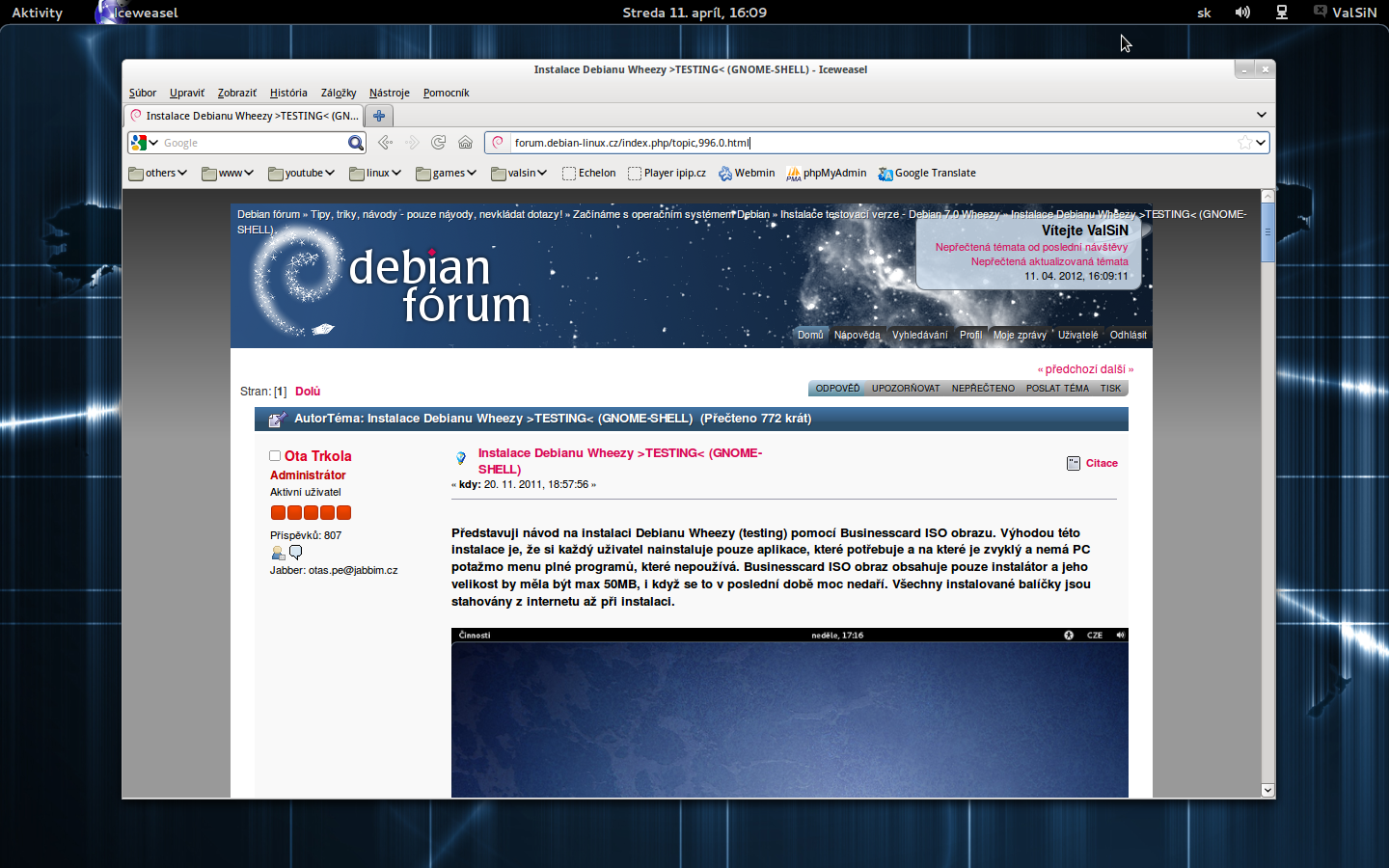1389x868 pixels.
Task: Open the search engine selector dropdown
Action: pyautogui.click(x=145, y=143)
